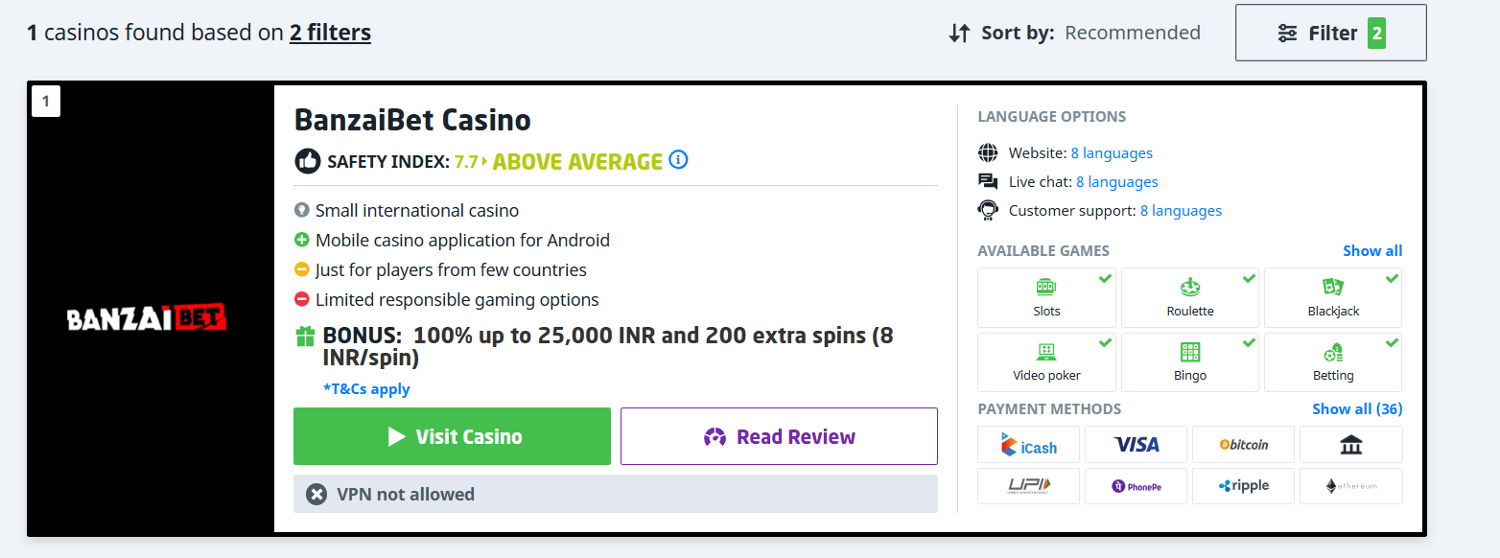This screenshot has width=1500, height=558.
Task: Select the Roulette game tile
Action: (x=1190, y=298)
